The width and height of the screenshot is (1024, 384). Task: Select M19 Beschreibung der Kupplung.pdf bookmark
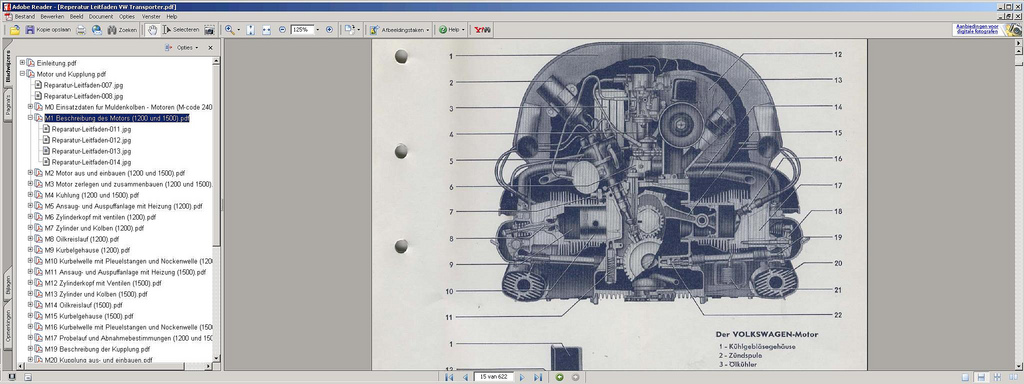tap(97, 349)
